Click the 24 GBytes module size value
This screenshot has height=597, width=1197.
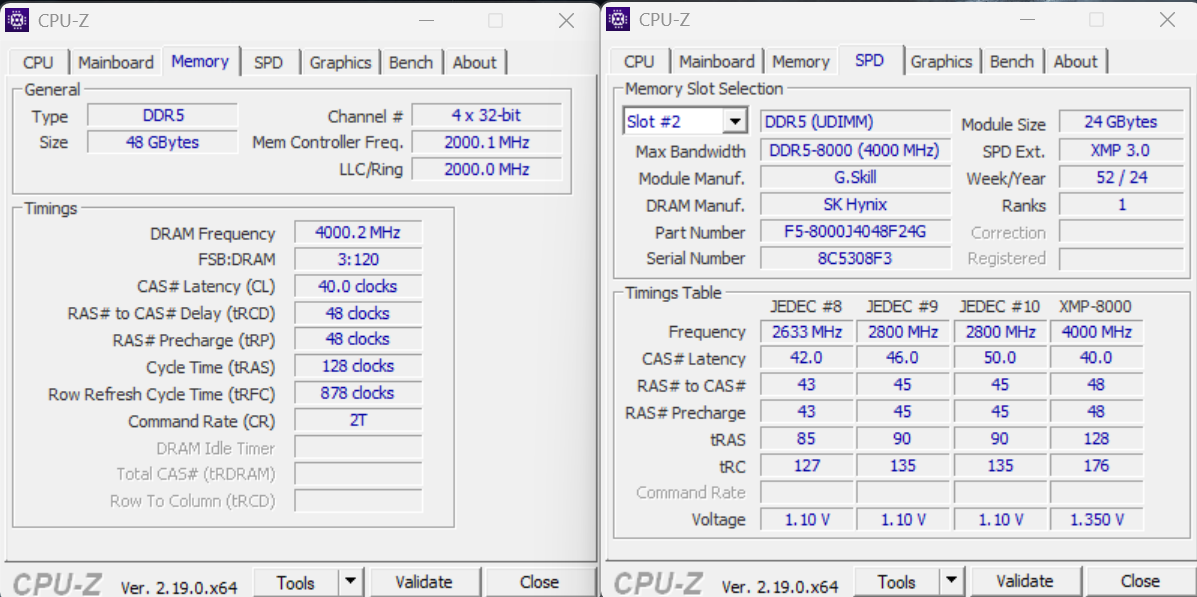point(1121,122)
